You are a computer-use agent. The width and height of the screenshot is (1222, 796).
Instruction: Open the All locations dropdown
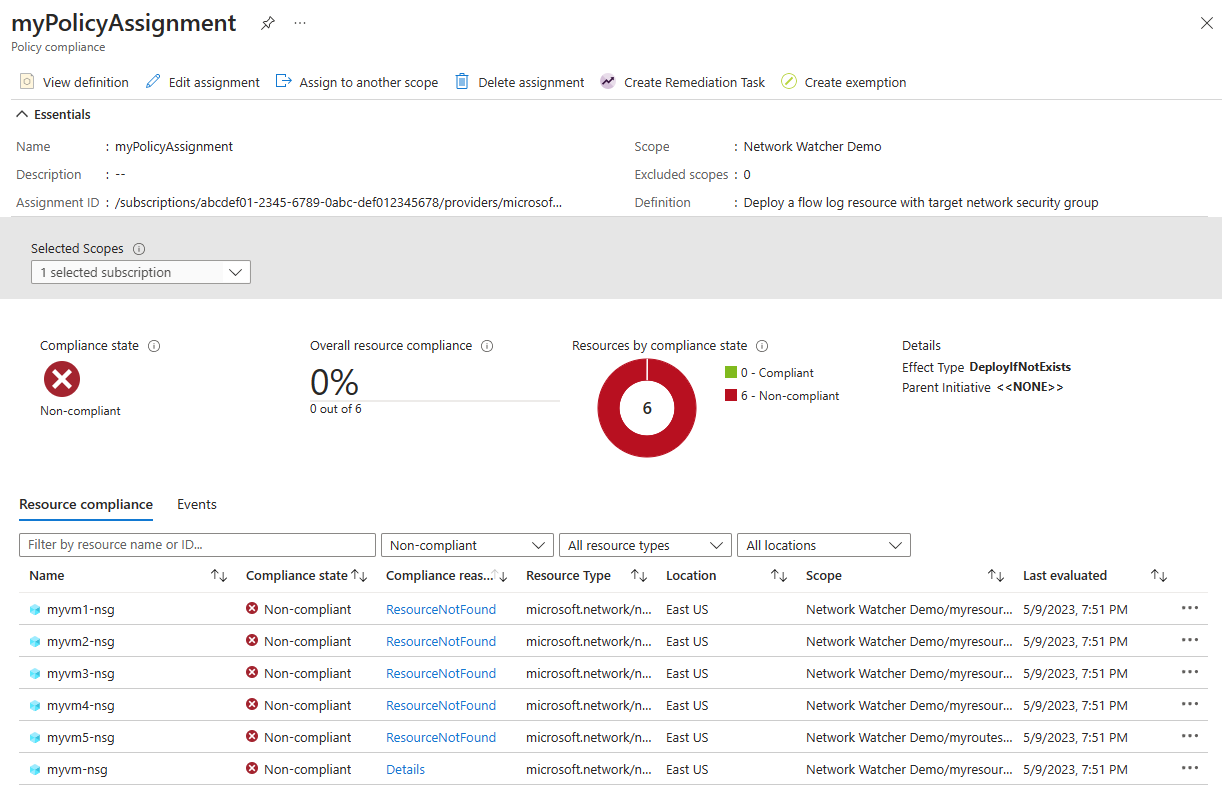[x=822, y=545]
